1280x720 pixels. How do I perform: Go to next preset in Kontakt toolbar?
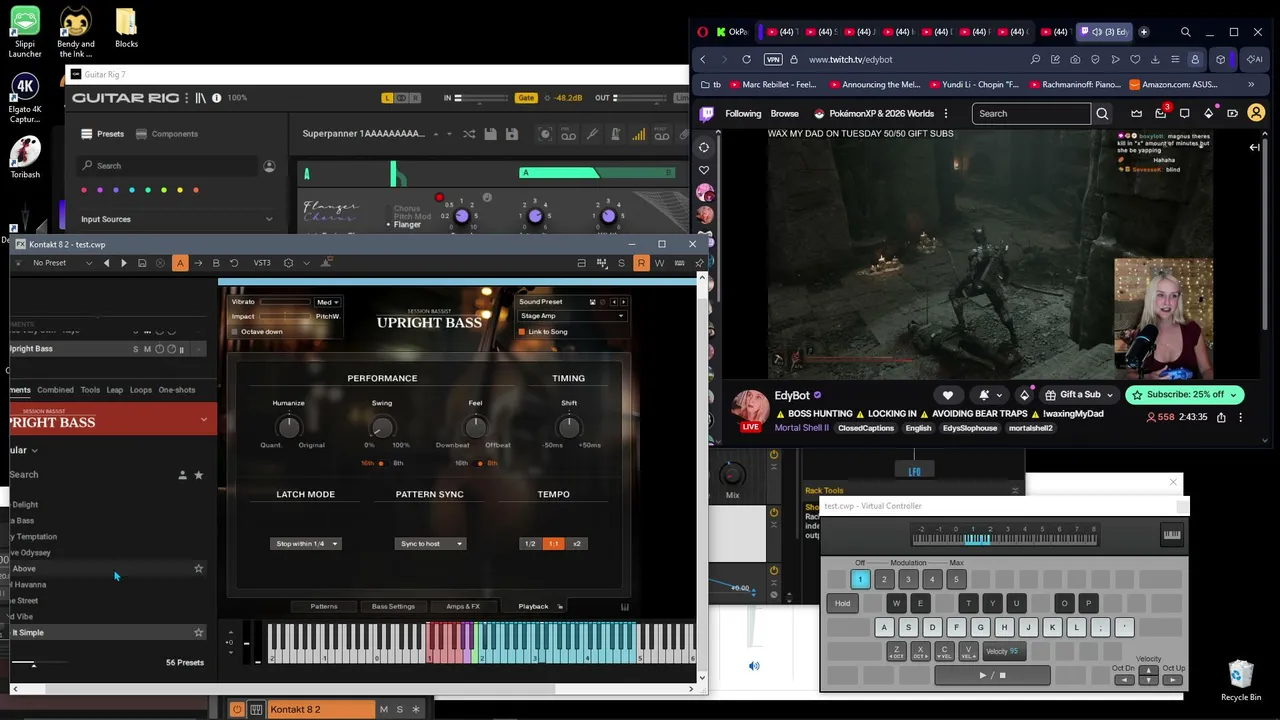click(124, 263)
